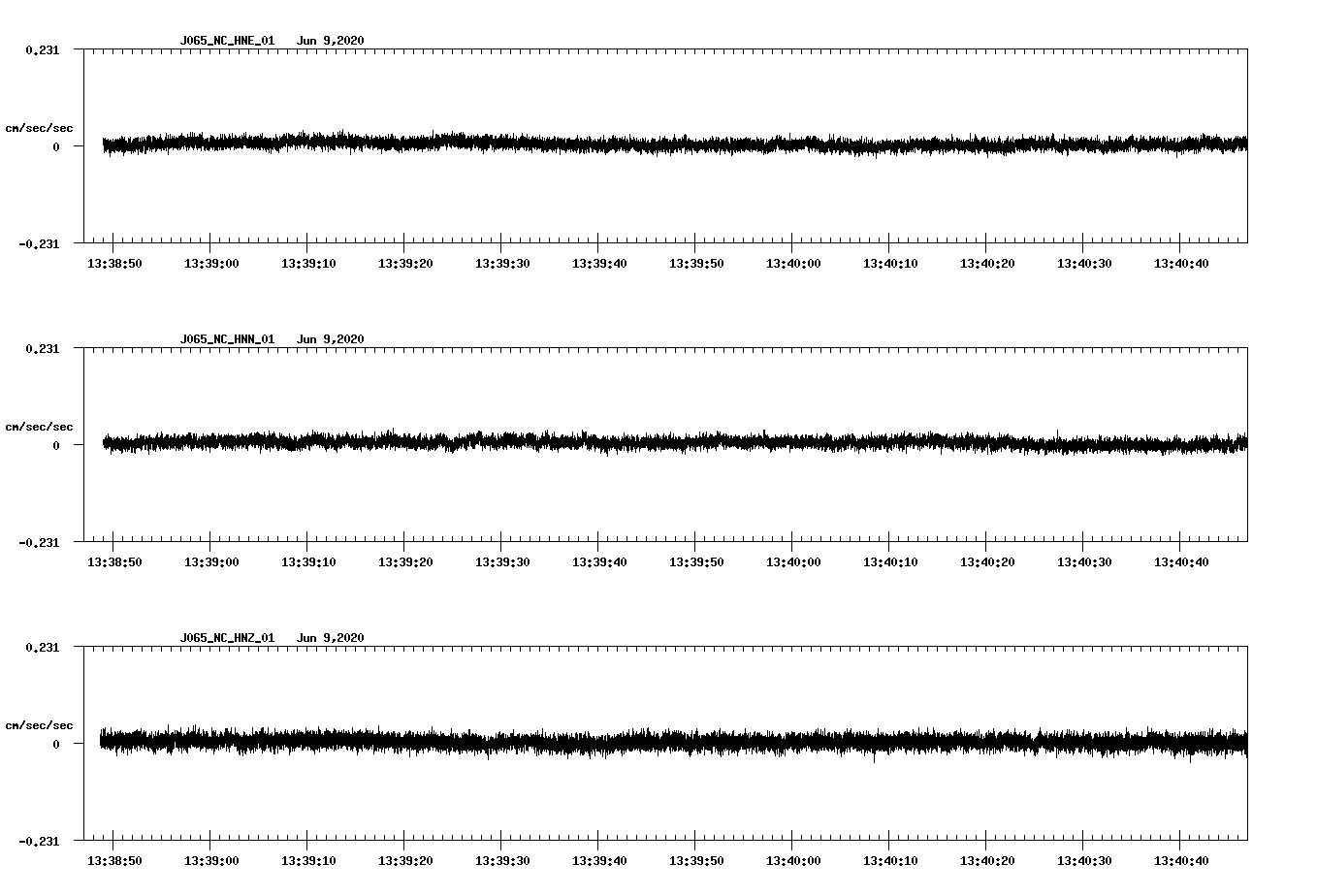The height and width of the screenshot is (896, 1317).
Task: Select the Jun 9,2020 date on HNN plot
Action: click(331, 339)
